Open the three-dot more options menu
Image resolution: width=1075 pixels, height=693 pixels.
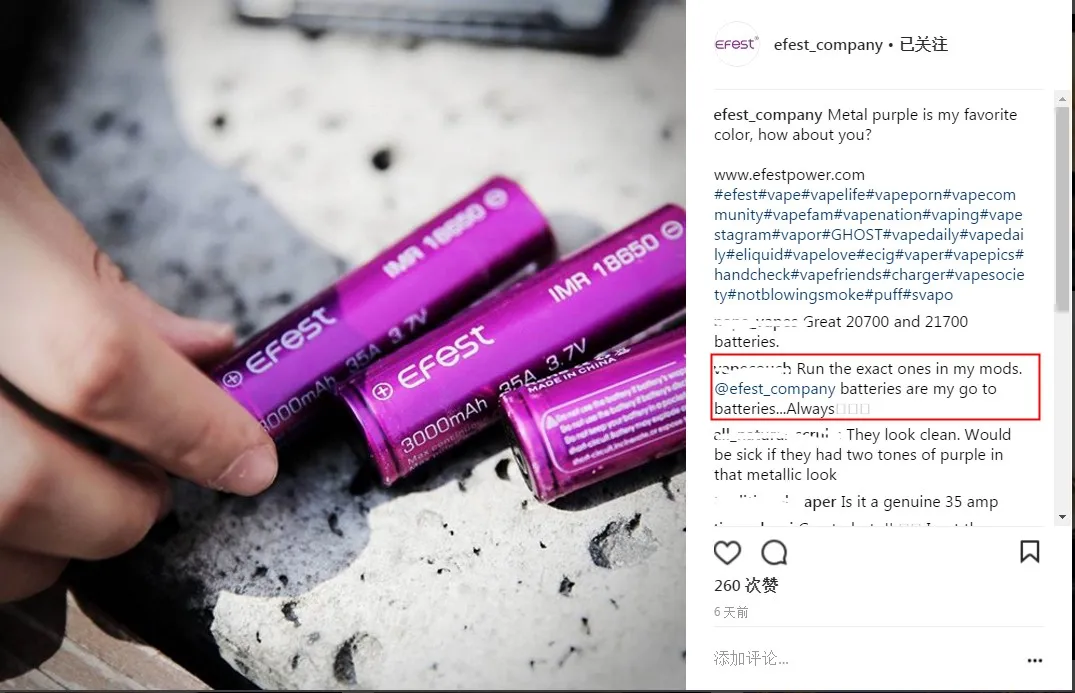1035,660
